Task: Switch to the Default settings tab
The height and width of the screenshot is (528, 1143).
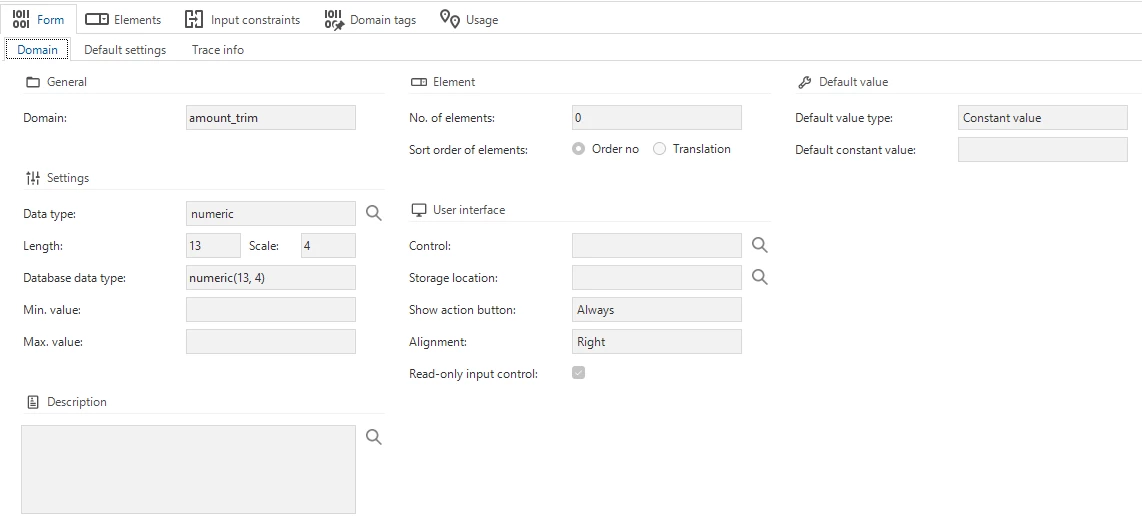Action: [x=125, y=49]
